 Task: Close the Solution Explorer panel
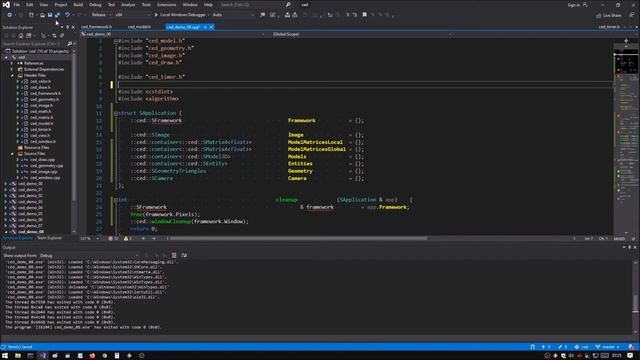pos(73,27)
